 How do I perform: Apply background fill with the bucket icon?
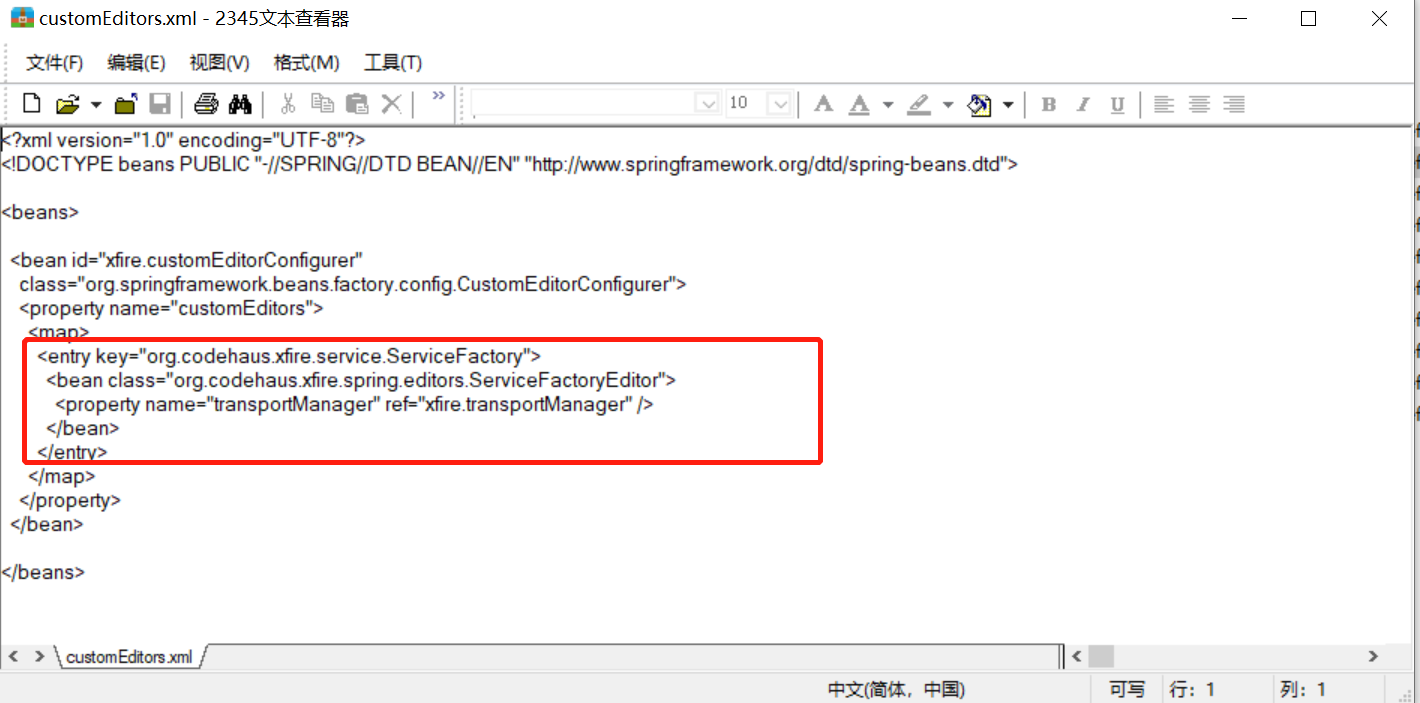point(979,104)
